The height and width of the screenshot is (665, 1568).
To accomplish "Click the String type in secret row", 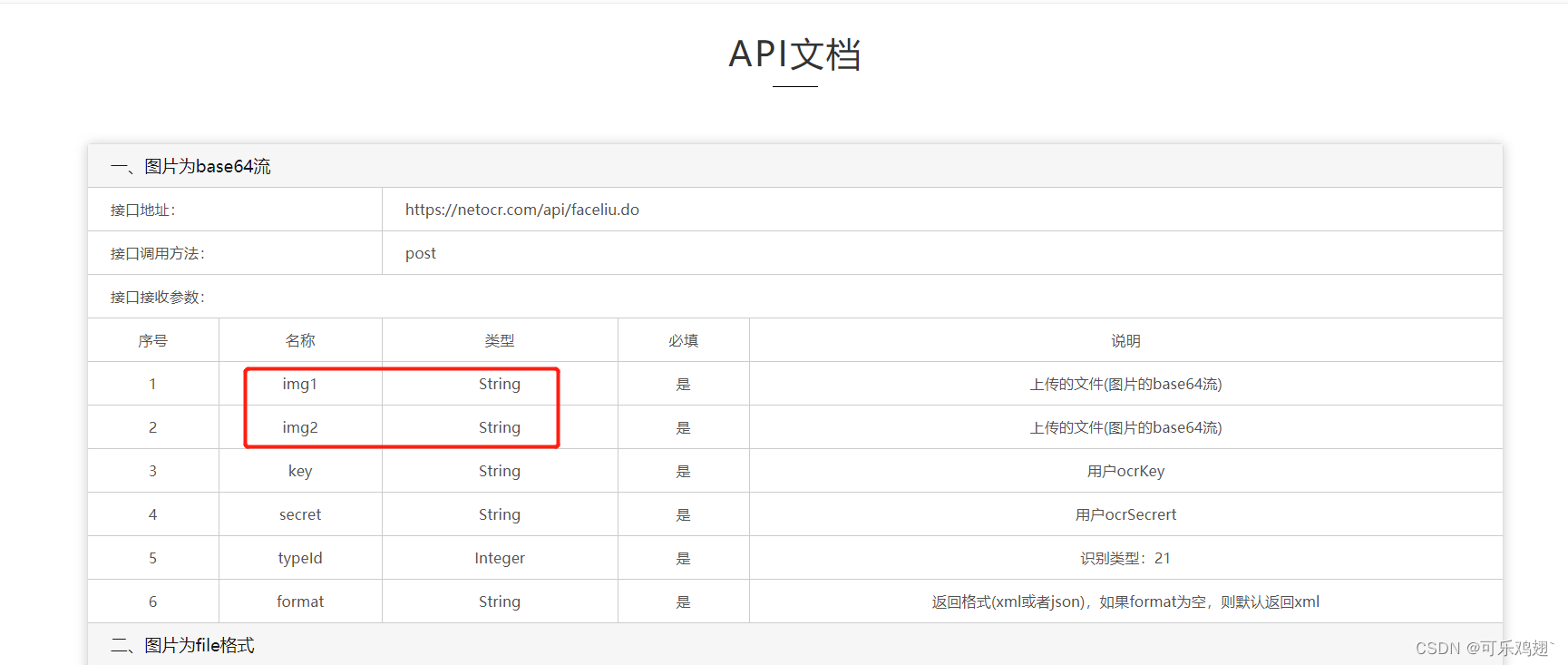I will [x=500, y=514].
